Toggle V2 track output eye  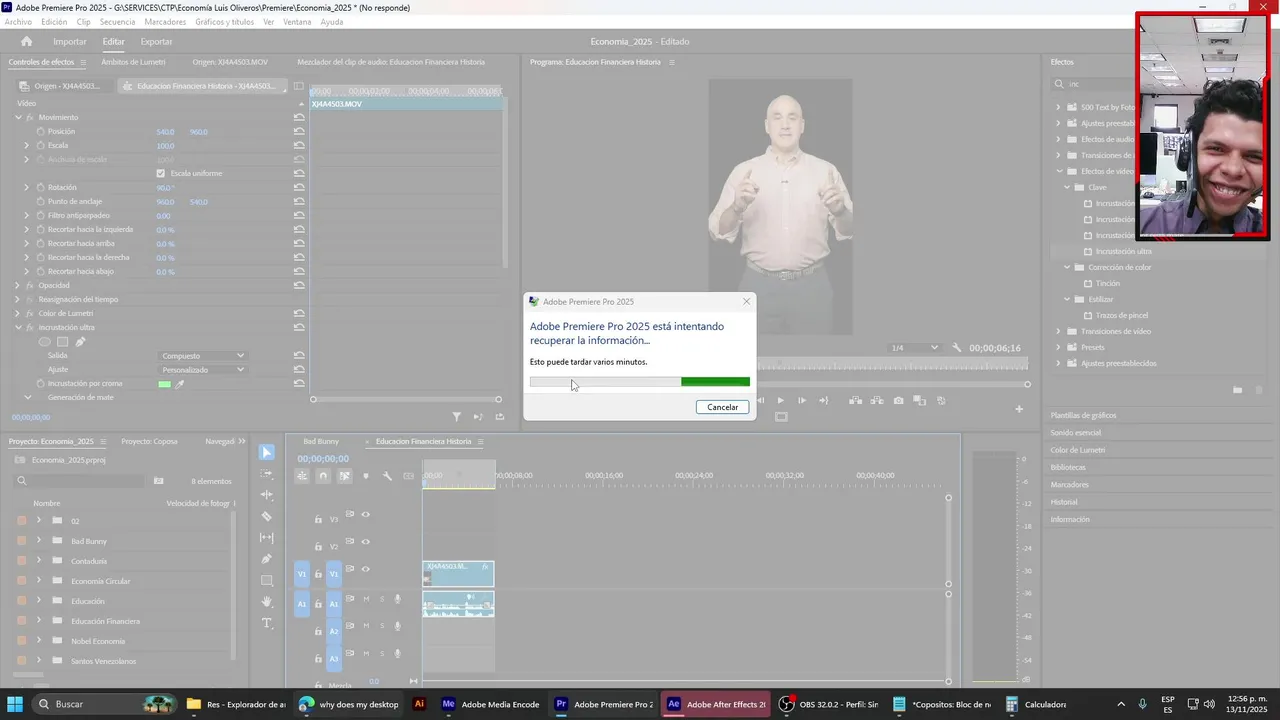point(365,541)
